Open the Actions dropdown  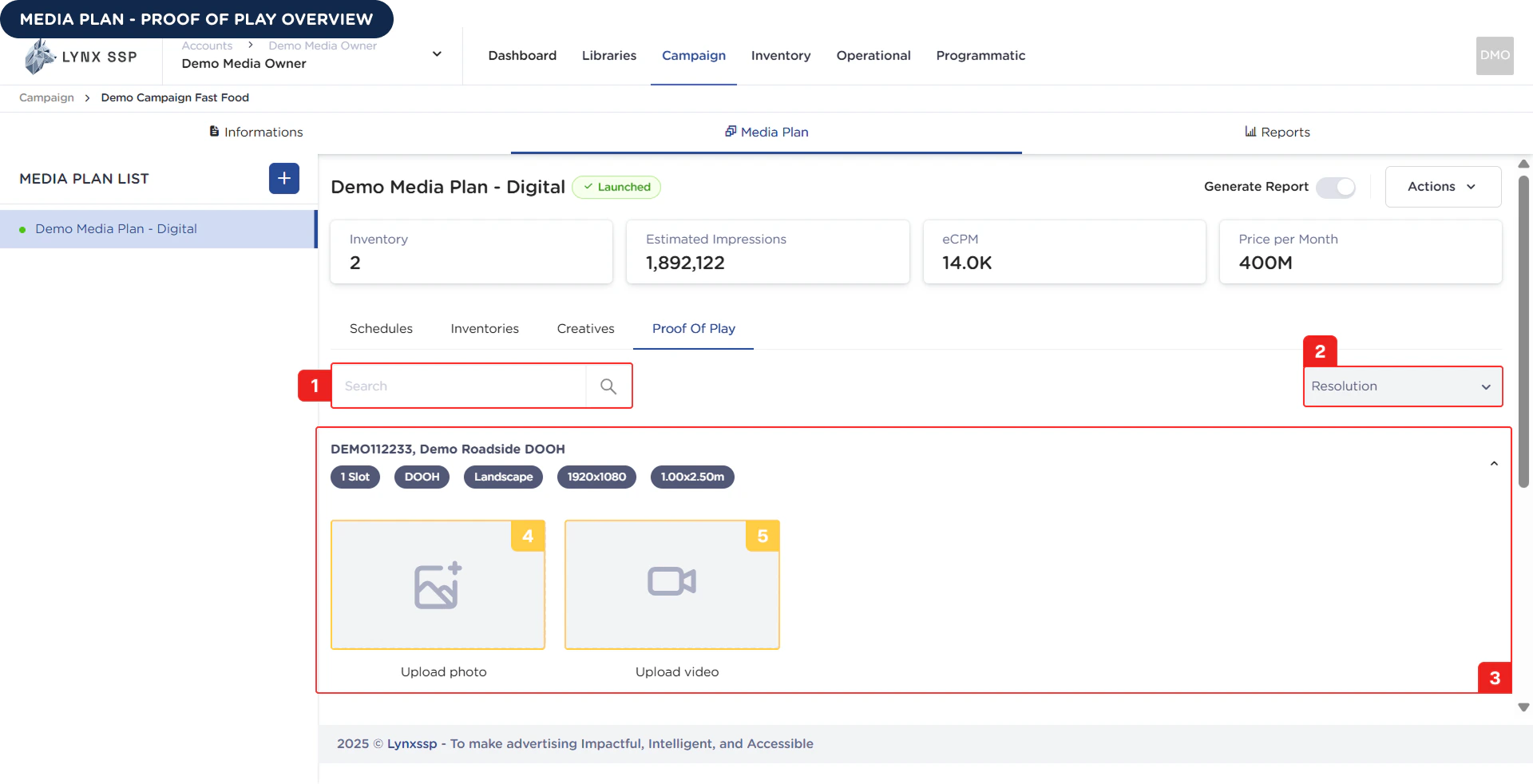click(1443, 187)
